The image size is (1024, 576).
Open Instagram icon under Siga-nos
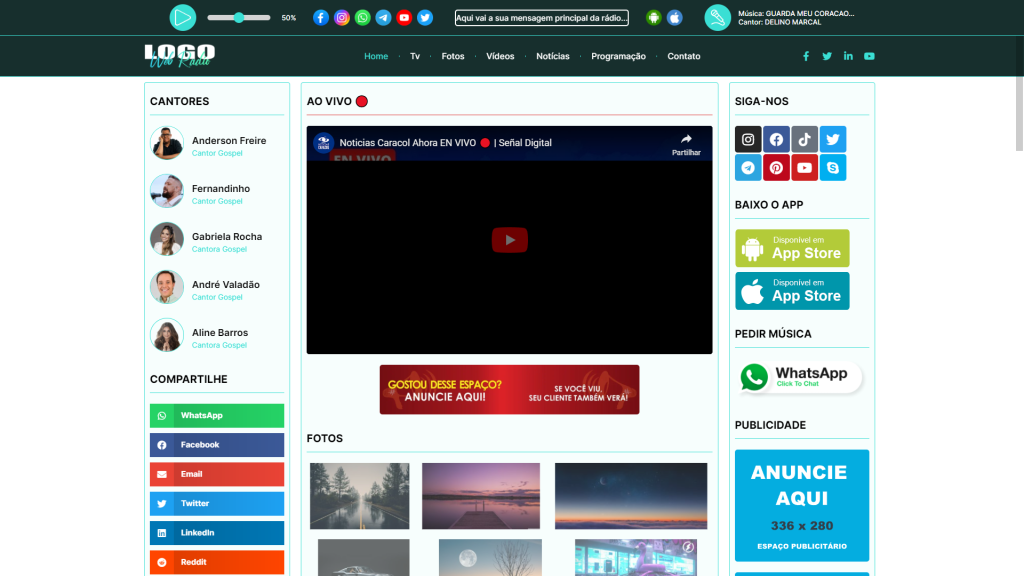[x=748, y=139]
